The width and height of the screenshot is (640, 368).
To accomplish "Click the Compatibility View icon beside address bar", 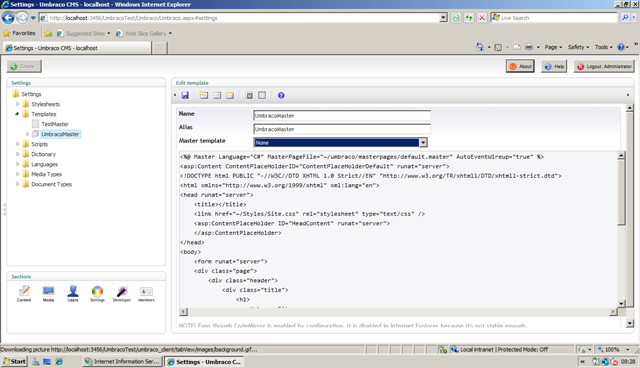I will [x=456, y=18].
